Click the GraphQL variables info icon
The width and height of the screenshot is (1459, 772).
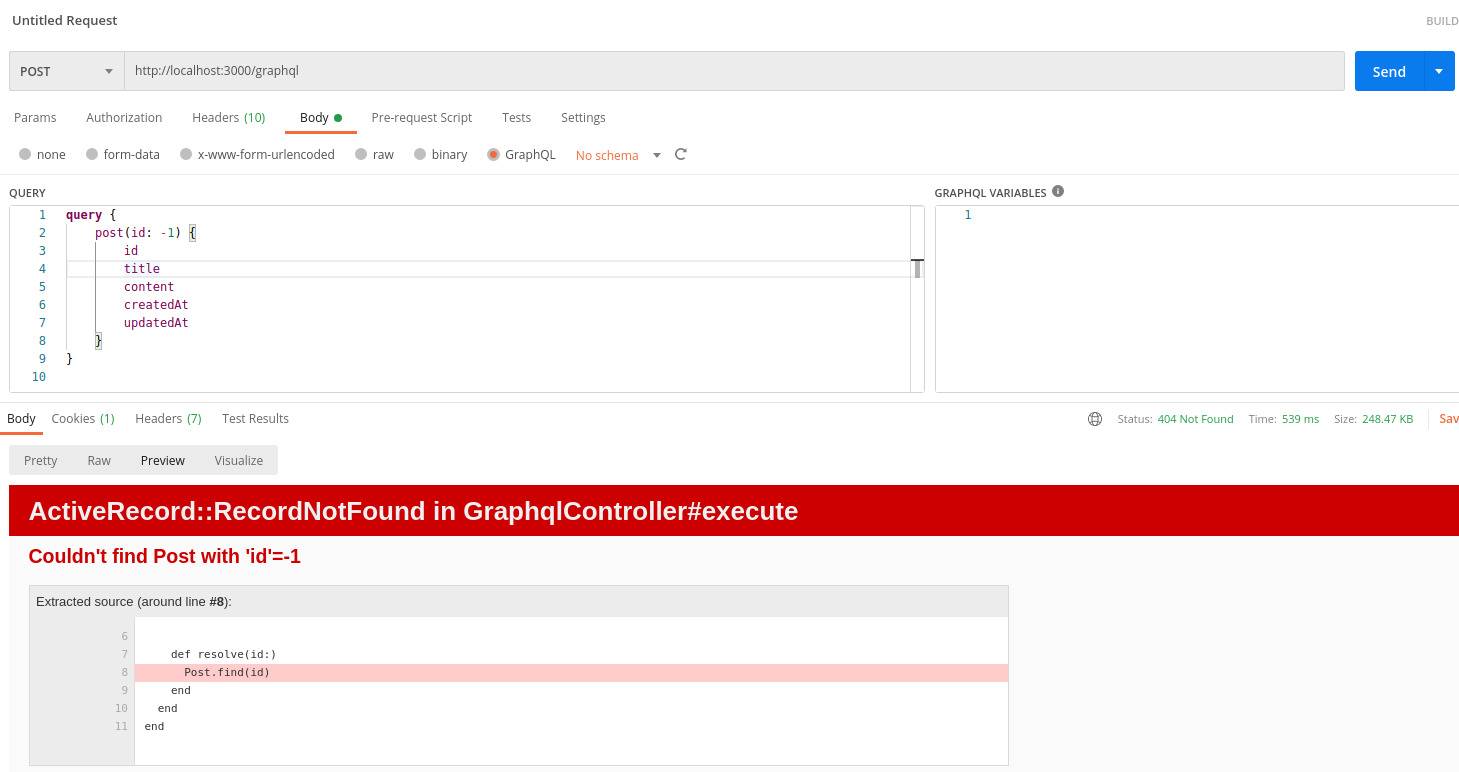tap(1058, 191)
